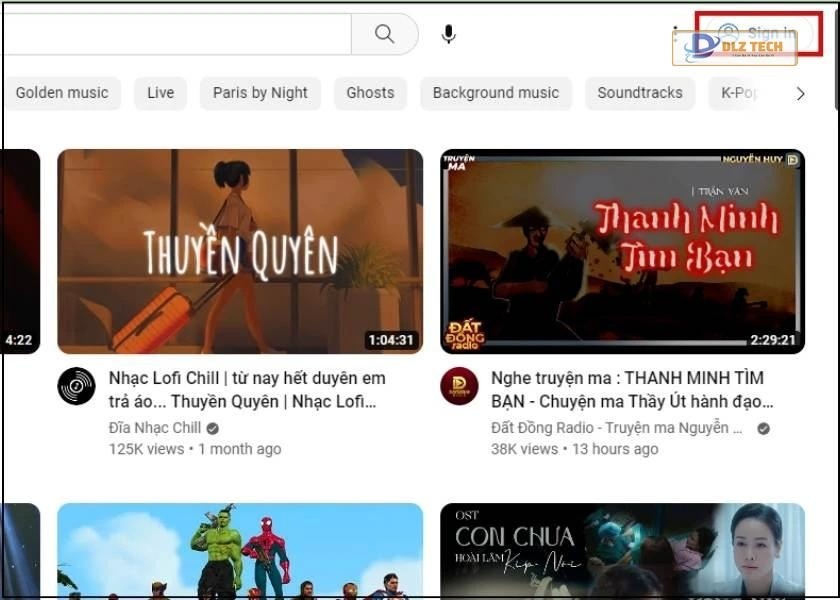Select the Ghosts filter chip
The height and width of the screenshot is (600, 840).
coord(370,92)
